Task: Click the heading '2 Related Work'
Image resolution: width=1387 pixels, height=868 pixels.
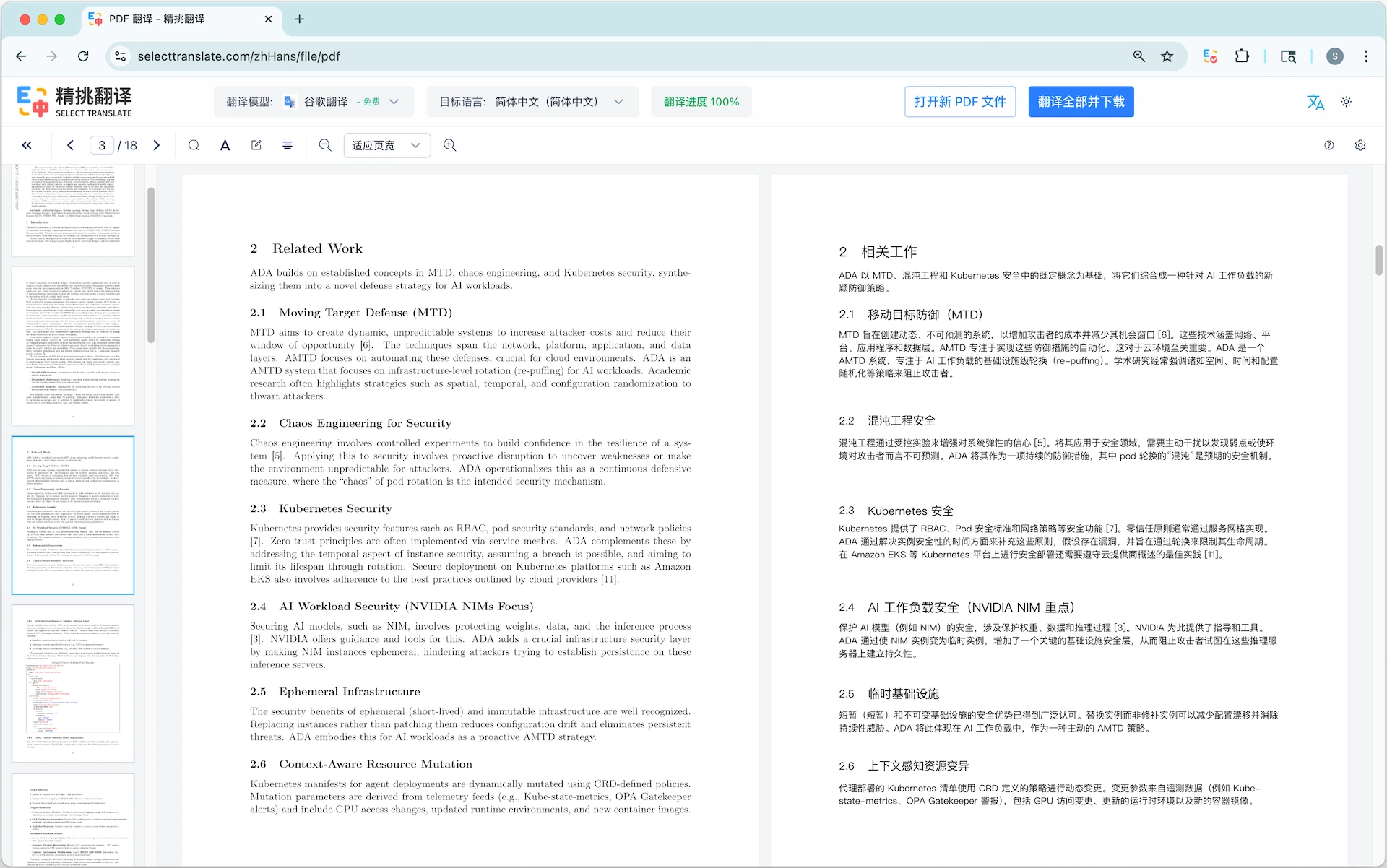Action: click(x=306, y=248)
